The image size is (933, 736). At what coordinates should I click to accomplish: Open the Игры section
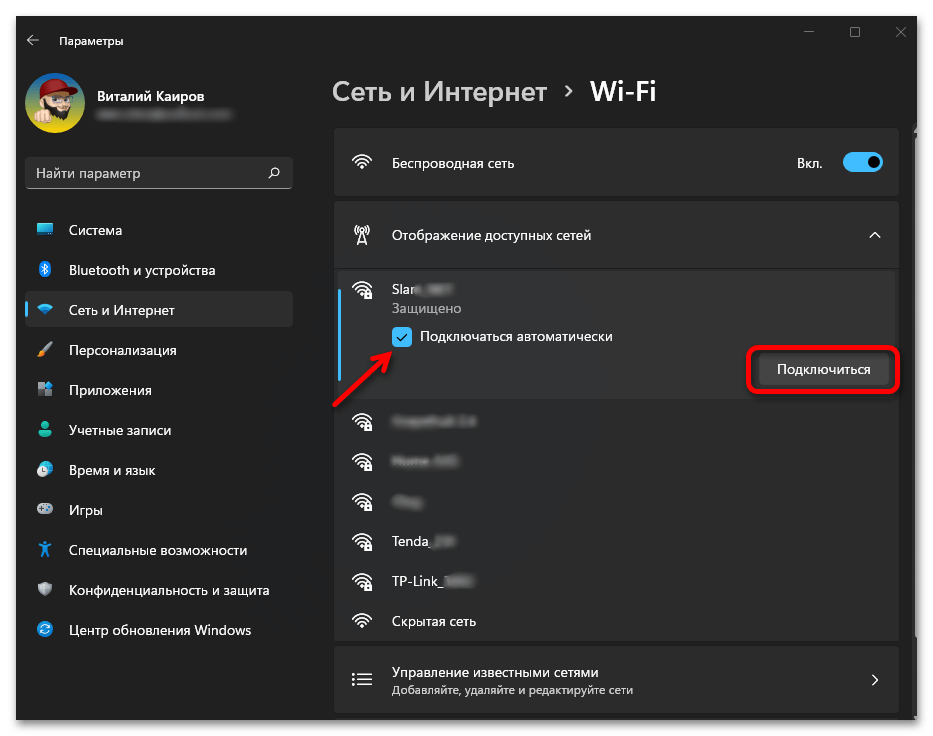[x=159, y=510]
